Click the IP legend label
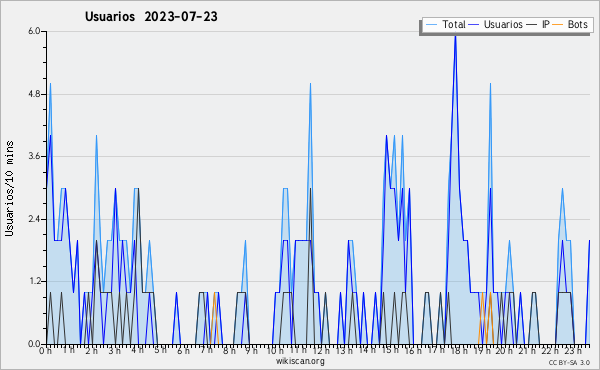Screen dimensions: 600x370 [x=545, y=24]
